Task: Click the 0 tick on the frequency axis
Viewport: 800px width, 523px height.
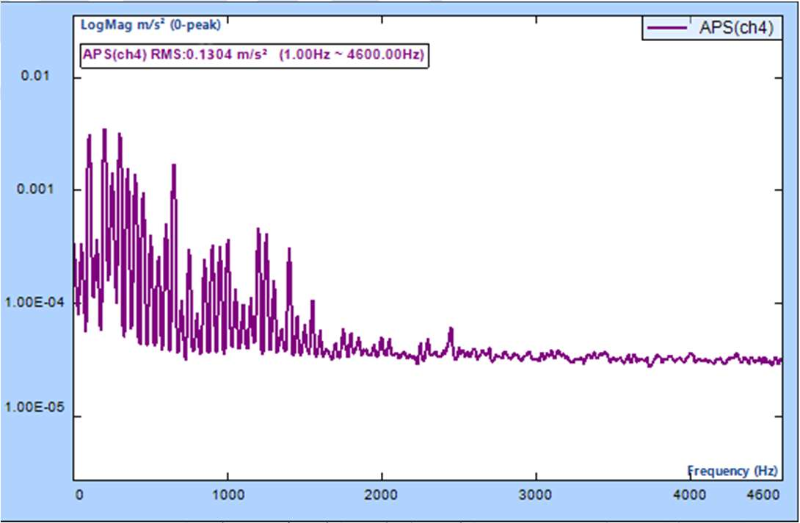Action: [77, 495]
